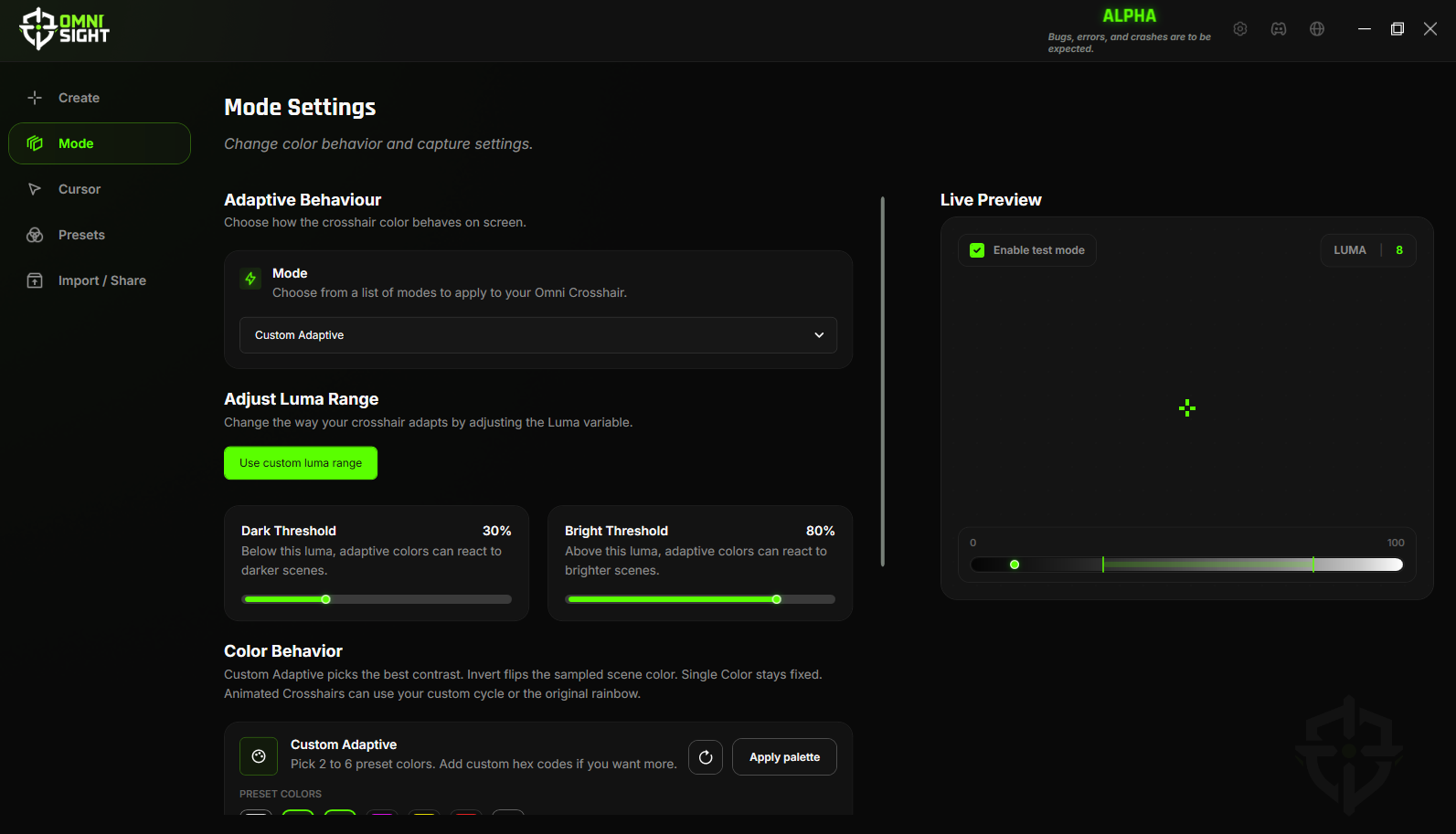Click the Bright Threshold 80% value

click(821, 531)
